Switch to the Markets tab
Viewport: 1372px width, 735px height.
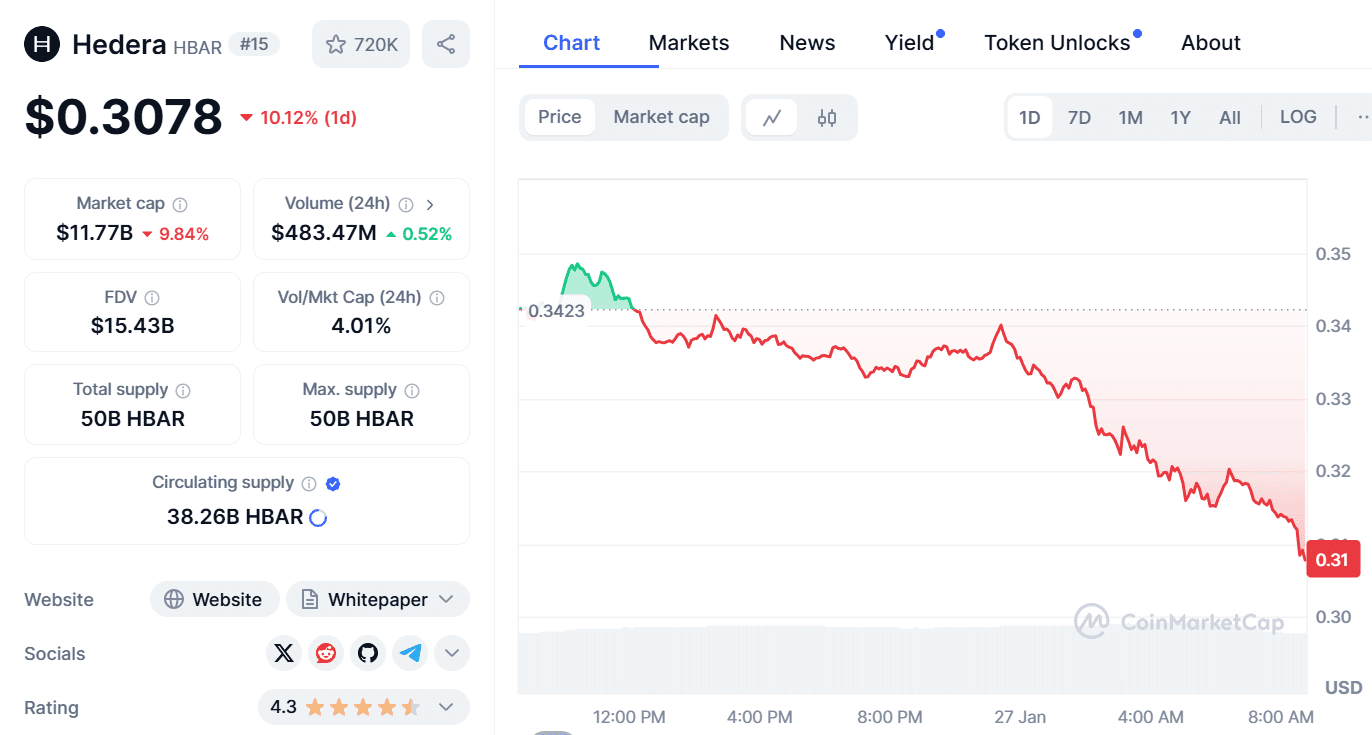pos(689,43)
